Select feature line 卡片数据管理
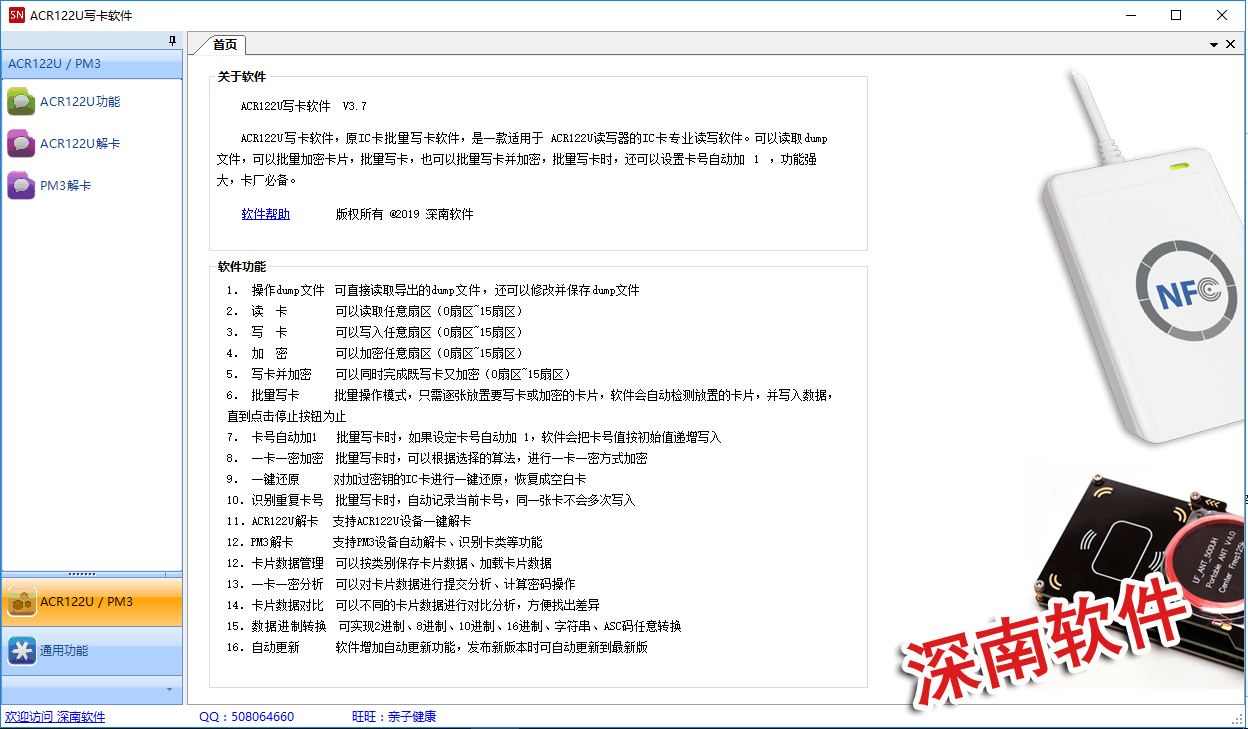Viewport: 1248px width, 729px height. click(388, 563)
